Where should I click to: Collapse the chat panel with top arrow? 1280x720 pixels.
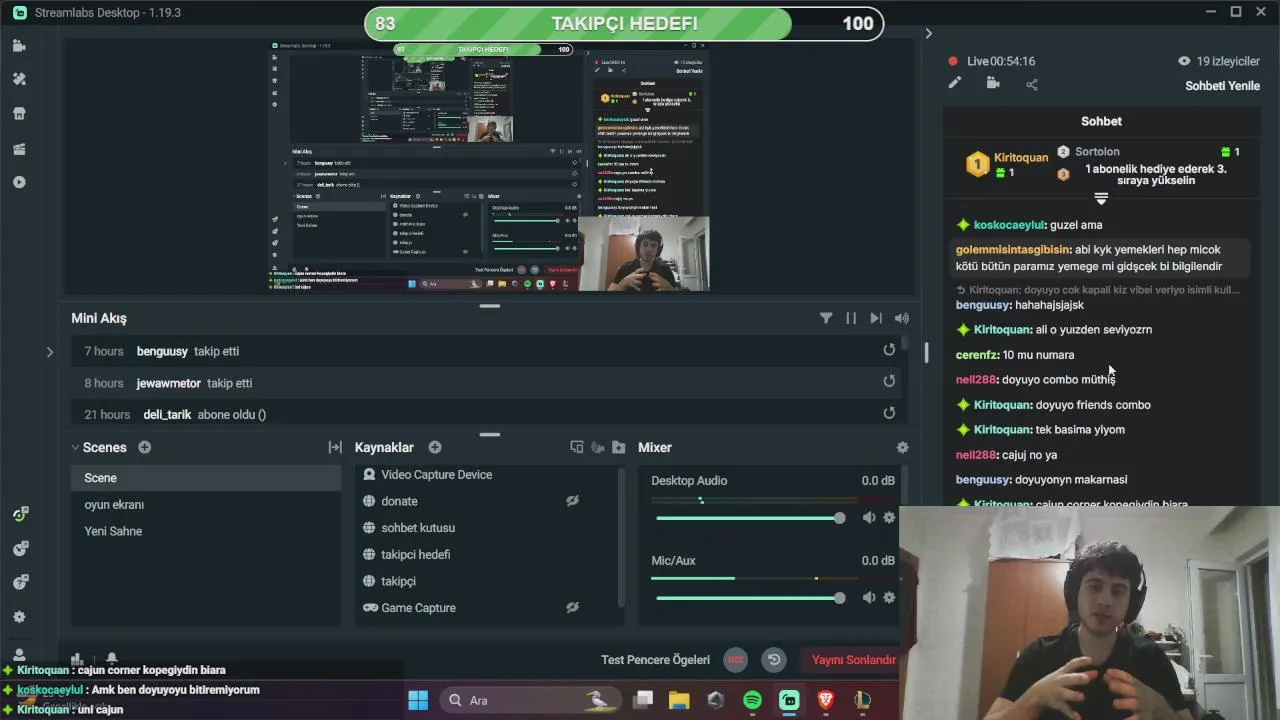click(x=928, y=33)
